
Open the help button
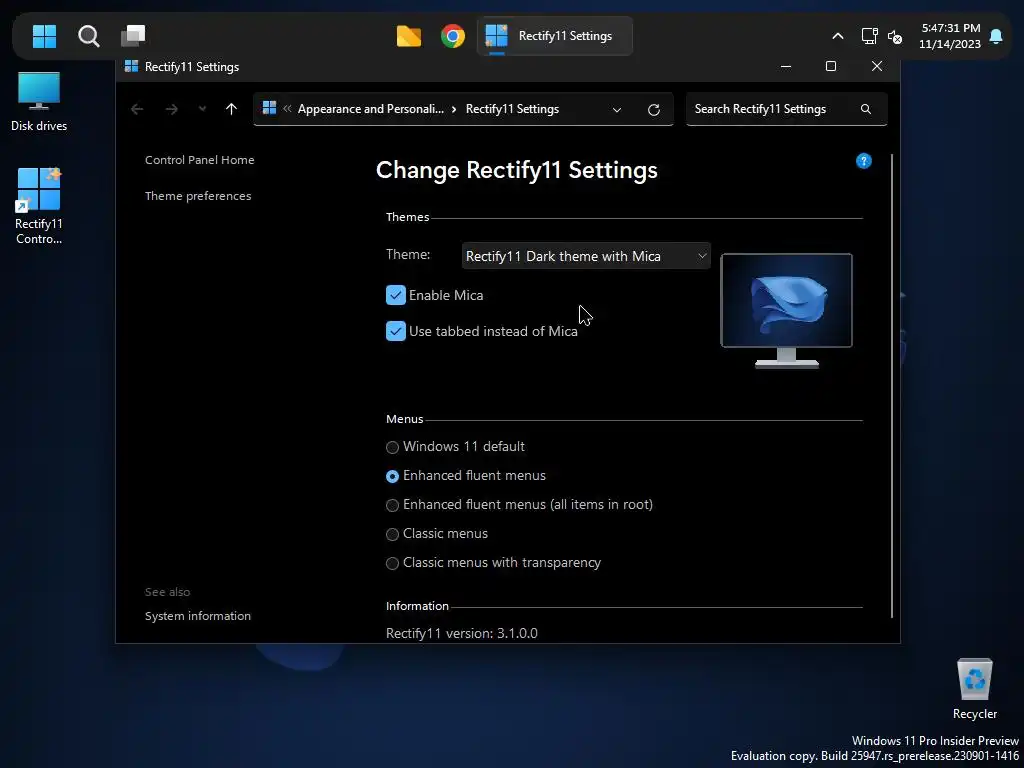863,161
